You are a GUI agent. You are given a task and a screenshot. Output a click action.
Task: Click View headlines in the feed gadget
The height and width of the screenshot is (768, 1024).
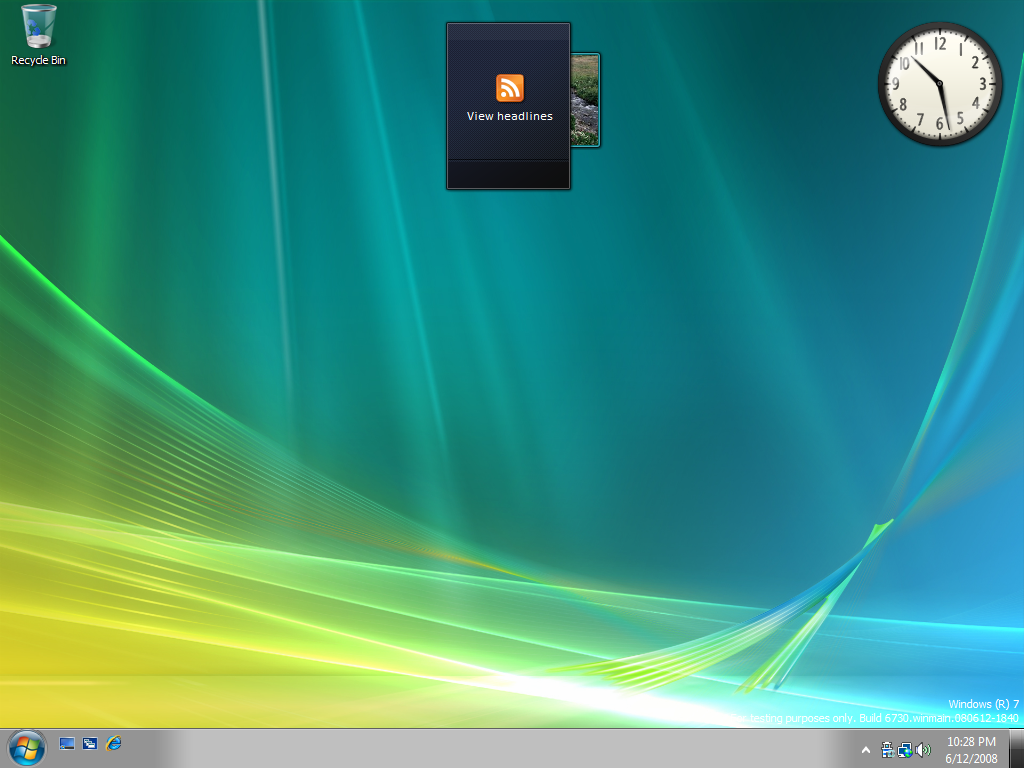[x=509, y=116]
